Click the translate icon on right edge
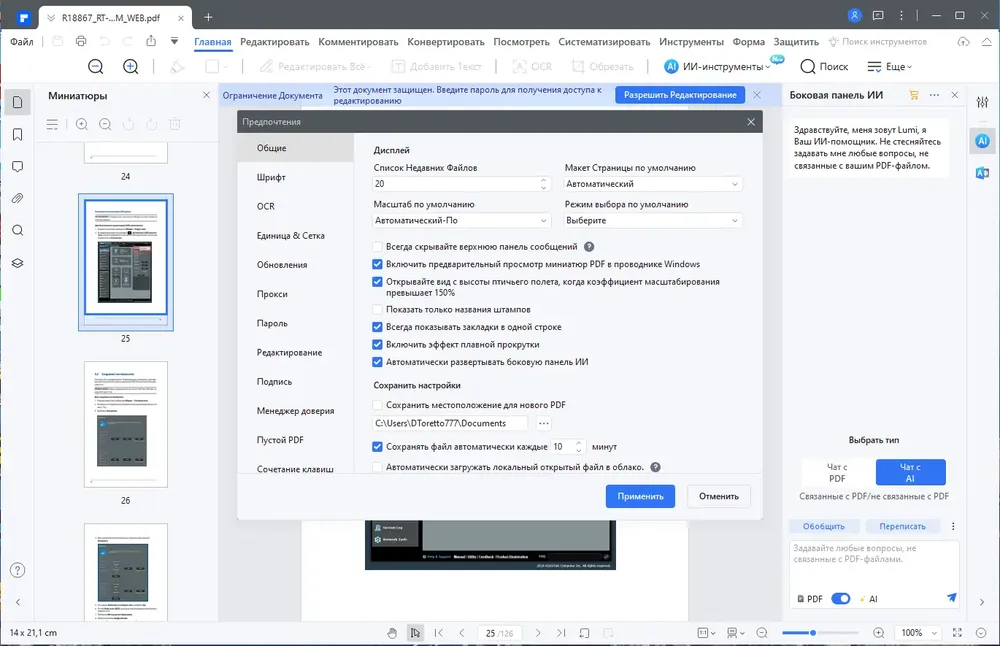1000x646 pixels. click(x=982, y=173)
